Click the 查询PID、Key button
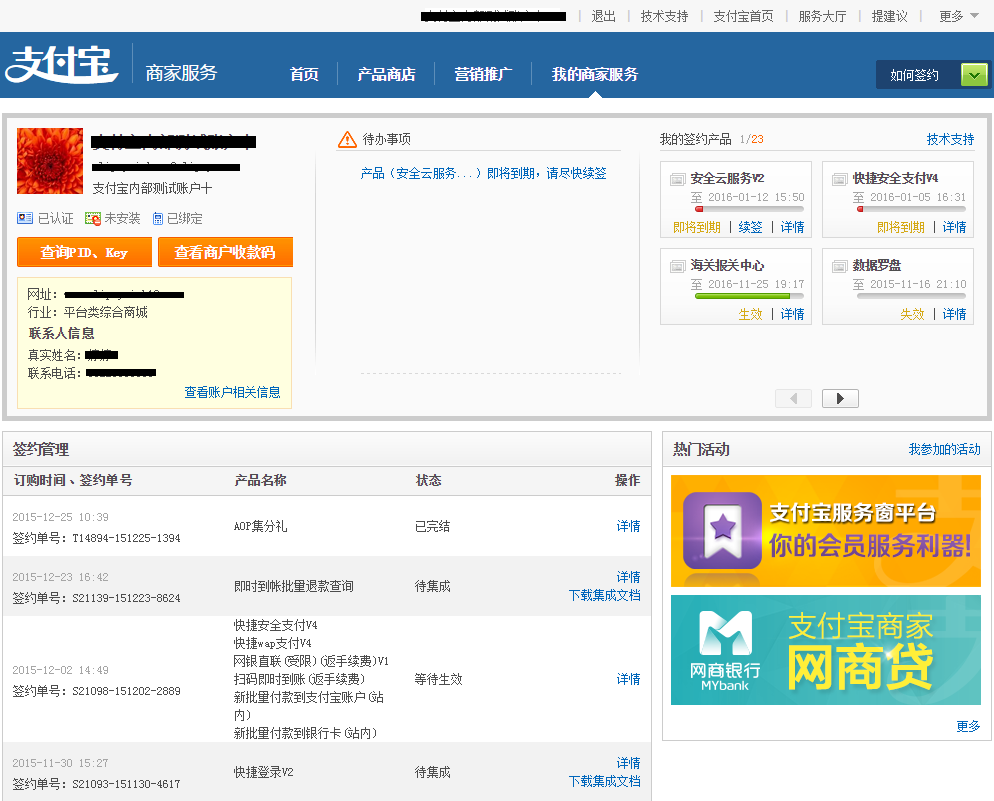Screen dimensions: 994x801 pos(84,252)
